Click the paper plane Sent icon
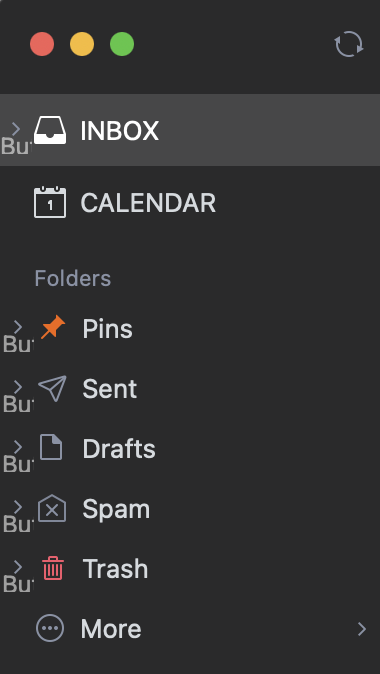The image size is (380, 674). click(52, 388)
